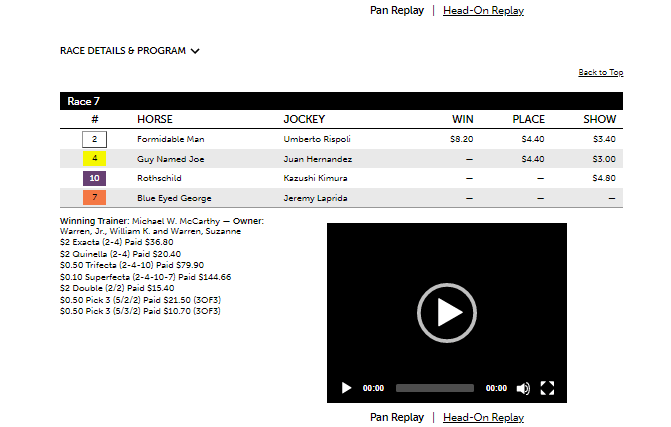Play the race video with center play button

(446, 313)
